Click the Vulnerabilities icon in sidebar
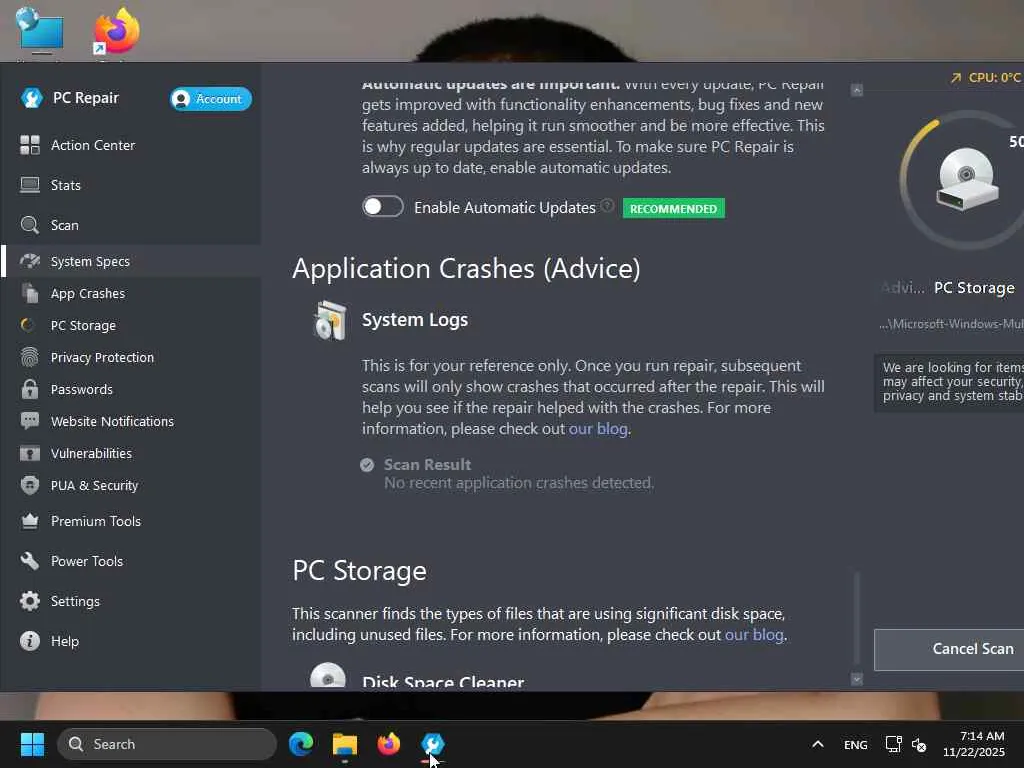The width and height of the screenshot is (1024, 768). [29, 453]
